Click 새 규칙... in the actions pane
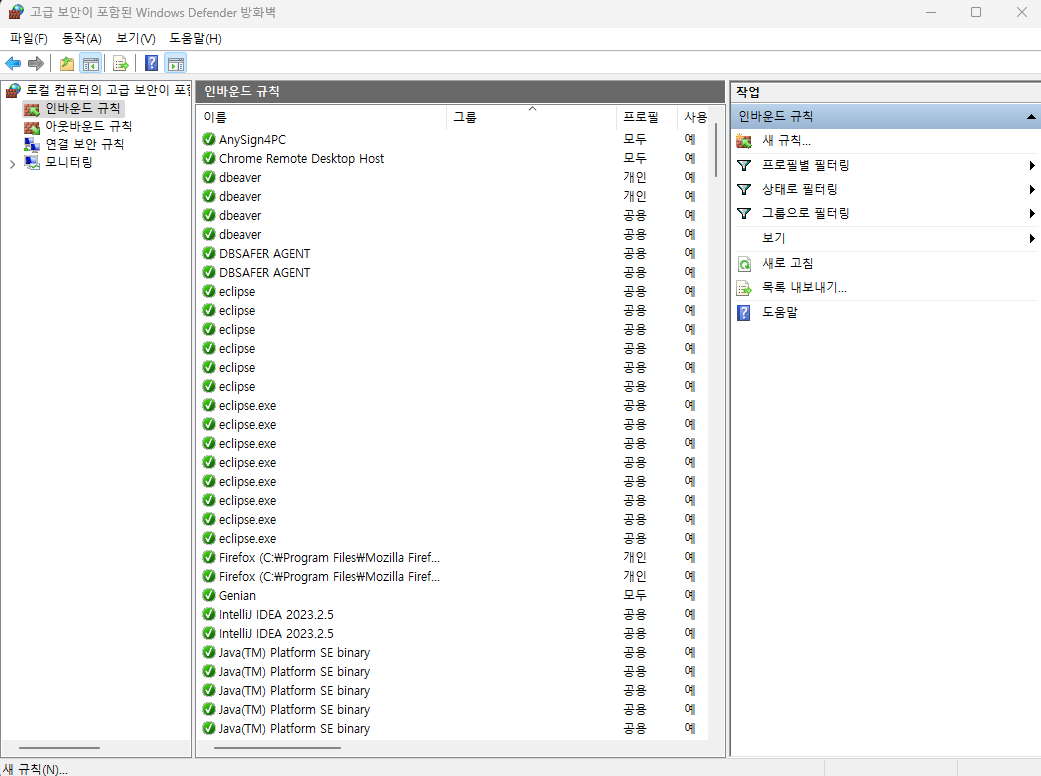 [786, 141]
